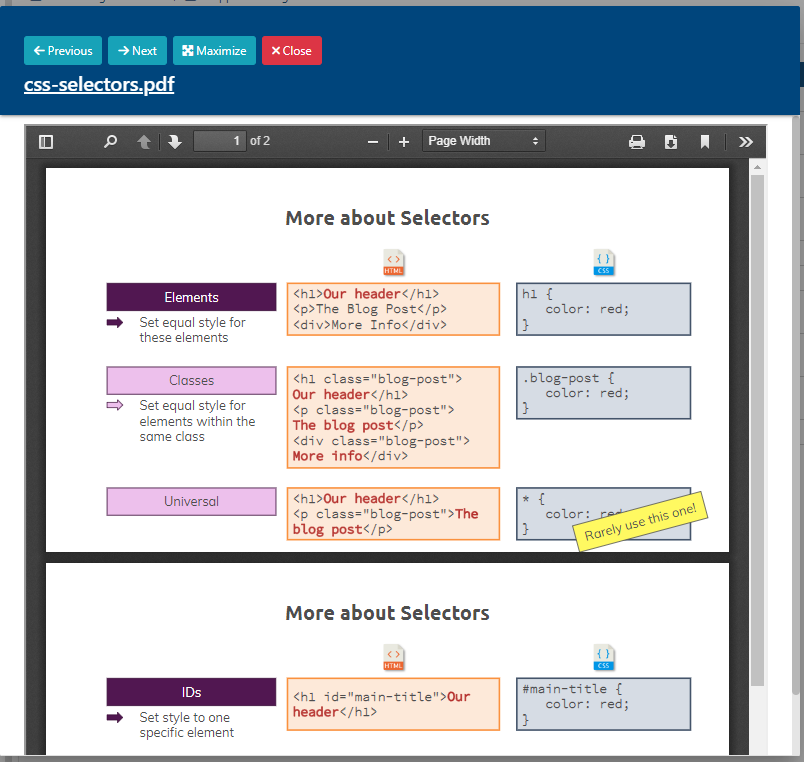This screenshot has height=762, width=804.
Task: Open the secondary tools double-chevron menu
Action: pyautogui.click(x=746, y=142)
